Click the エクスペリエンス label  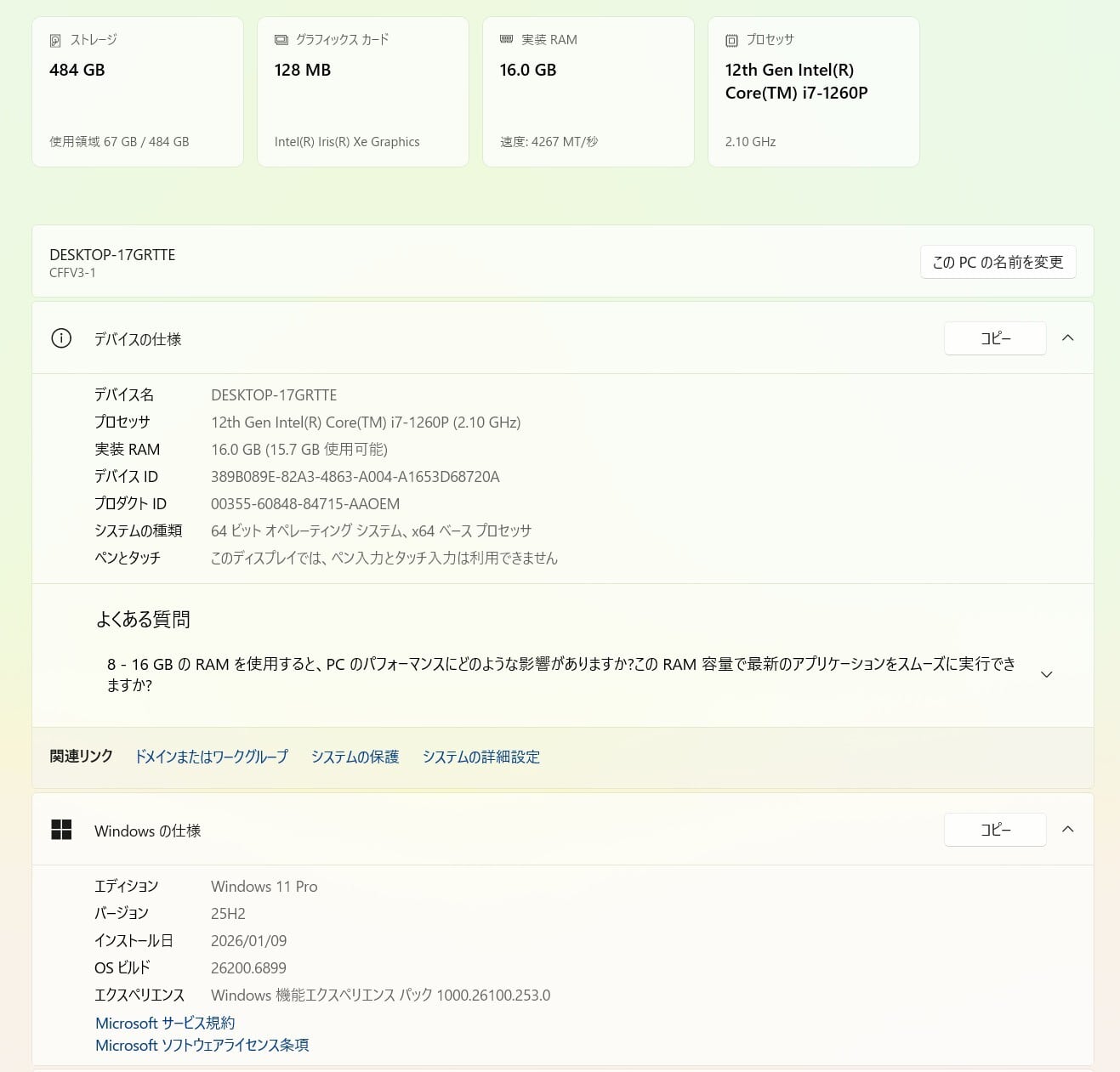pyautogui.click(x=139, y=995)
